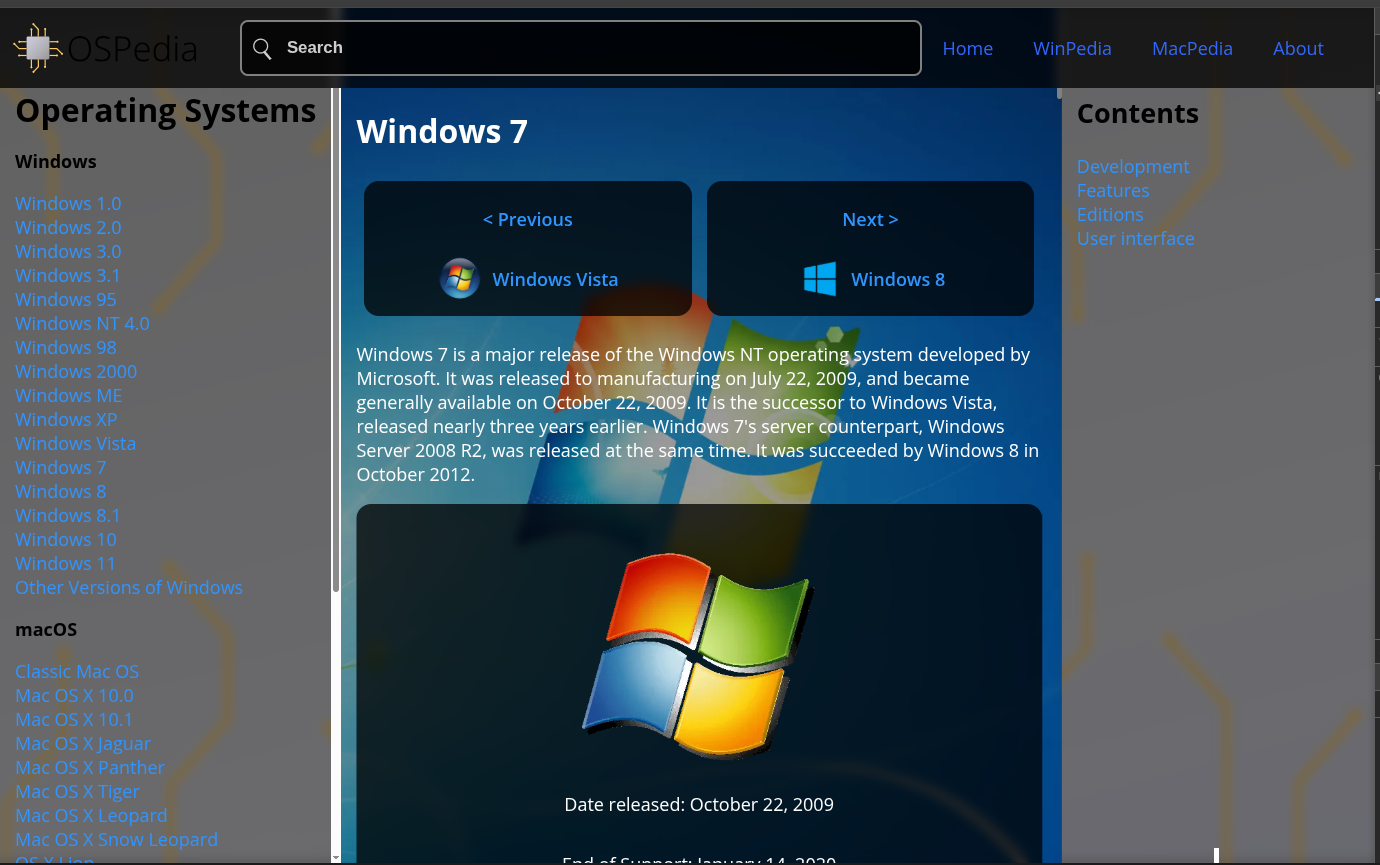Type in the Search input field
Screen dimensions: 1380x865
[x=600, y=48]
